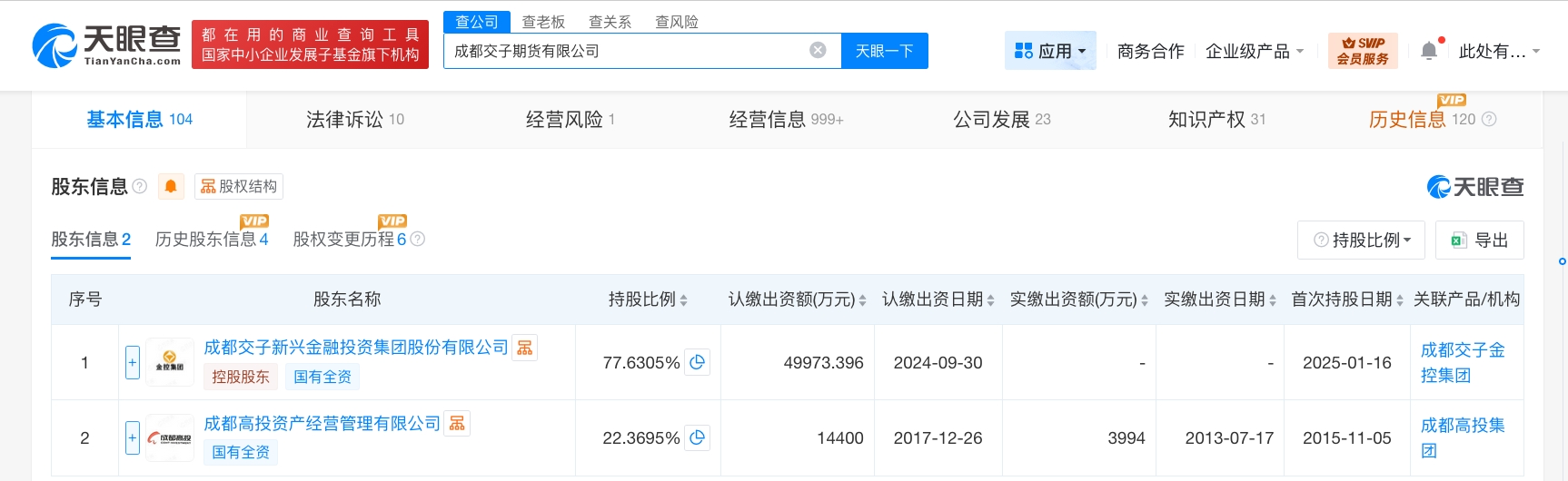
Task: Open pie chart icon next to 22.3695%
Action: click(697, 437)
